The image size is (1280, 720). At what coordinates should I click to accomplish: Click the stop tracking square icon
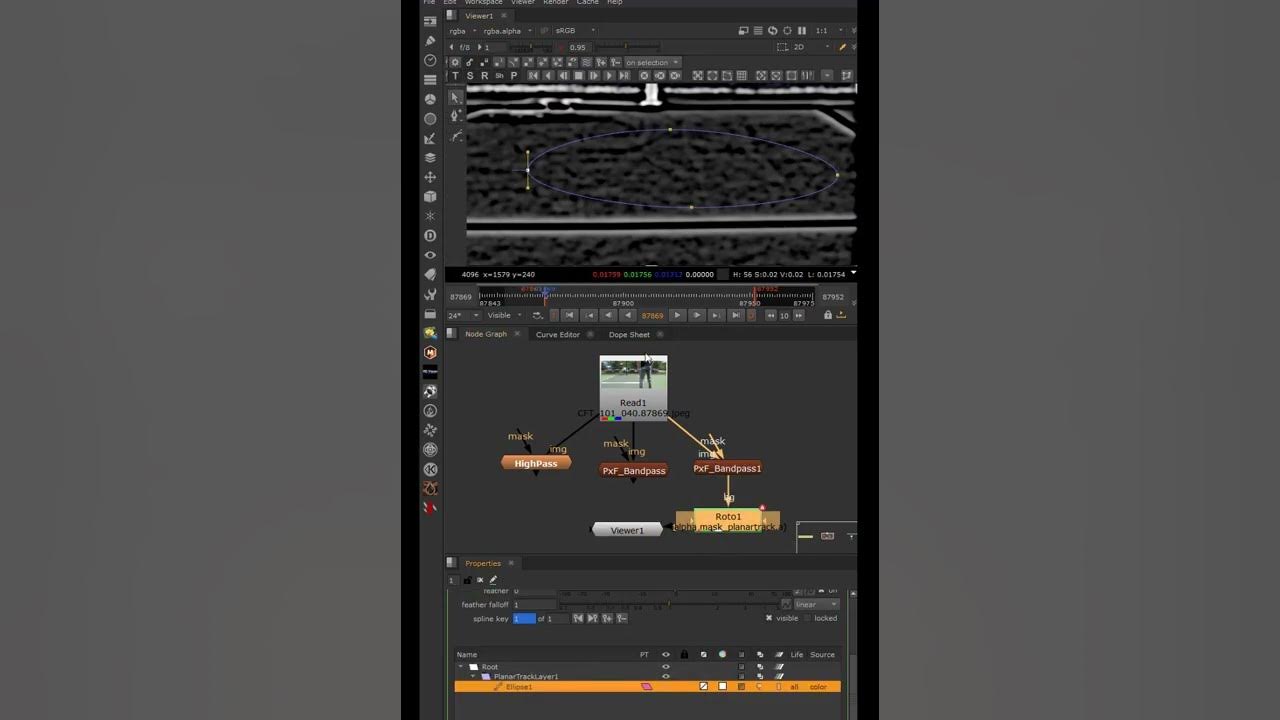pyautogui.click(x=578, y=76)
